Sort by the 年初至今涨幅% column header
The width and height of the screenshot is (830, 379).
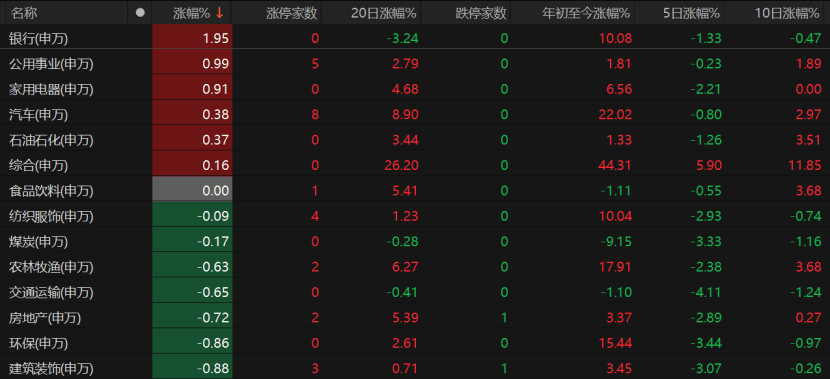(x=587, y=13)
